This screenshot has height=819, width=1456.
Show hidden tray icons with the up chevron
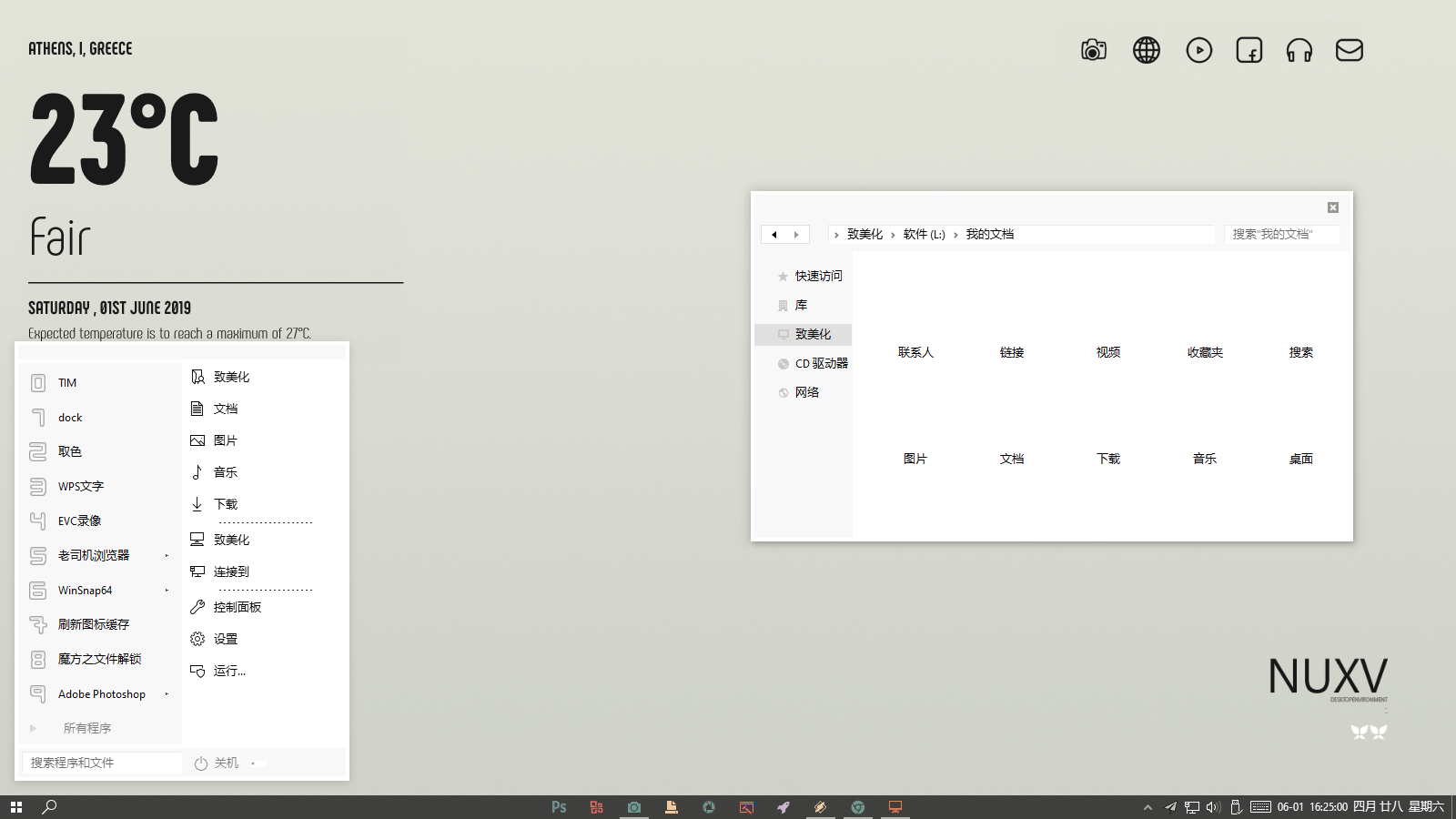point(1148,807)
